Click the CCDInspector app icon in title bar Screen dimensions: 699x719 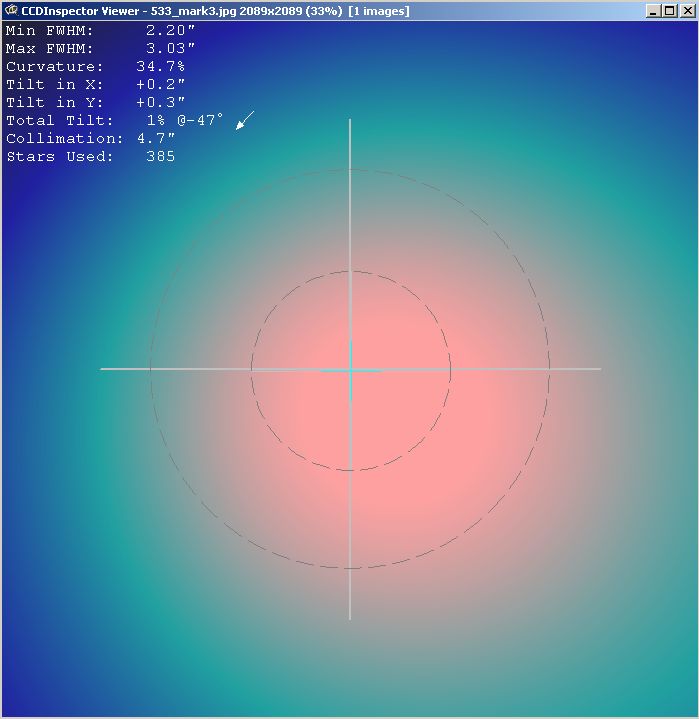coord(11,11)
